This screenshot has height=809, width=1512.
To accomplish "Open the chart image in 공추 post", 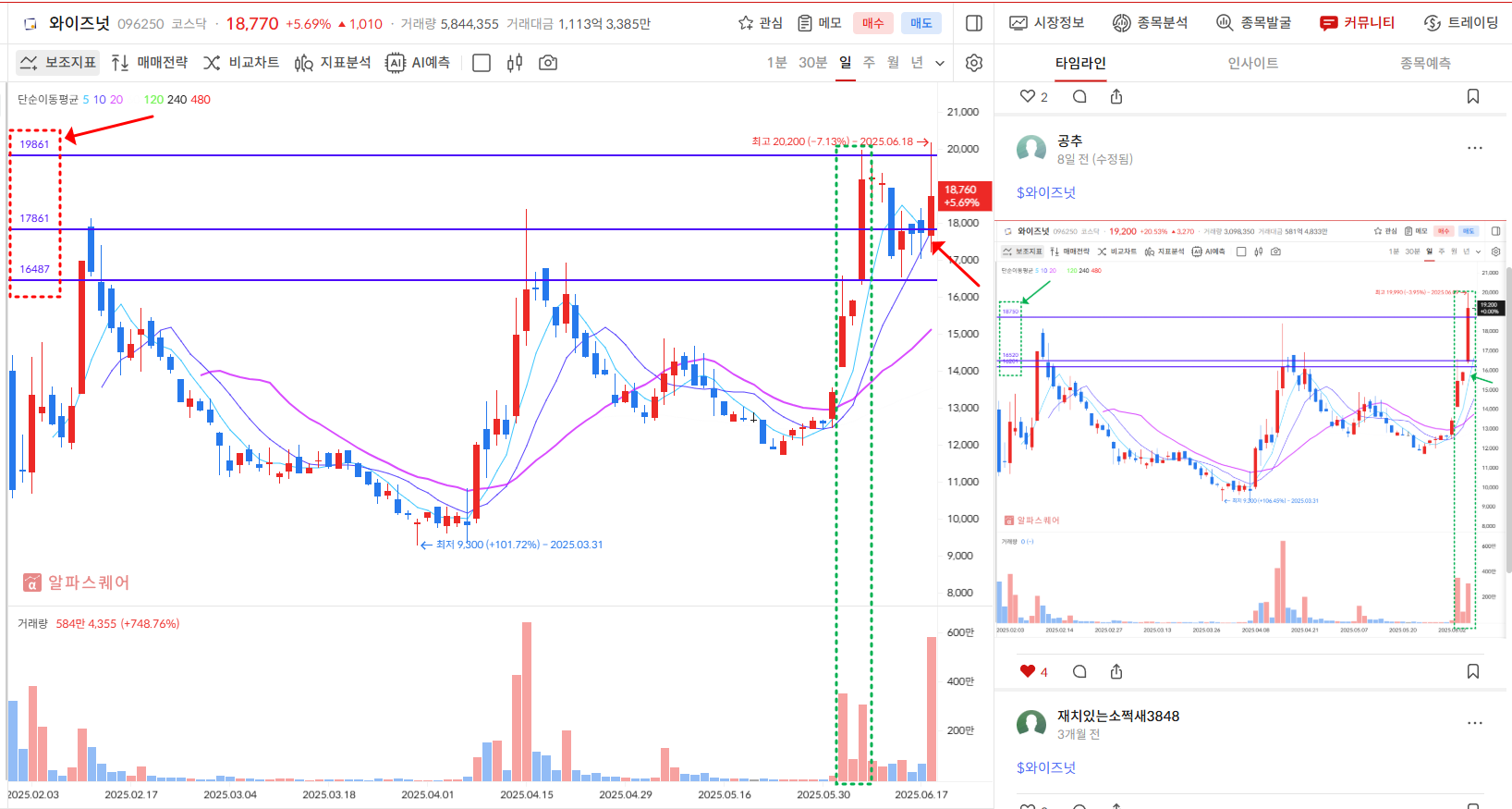I will (x=1250, y=429).
